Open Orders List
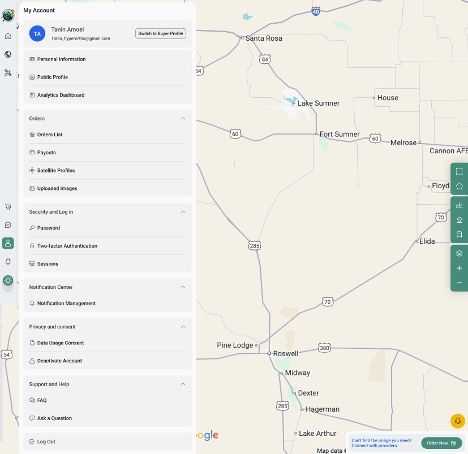This screenshot has width=468, height=454. (107, 134)
